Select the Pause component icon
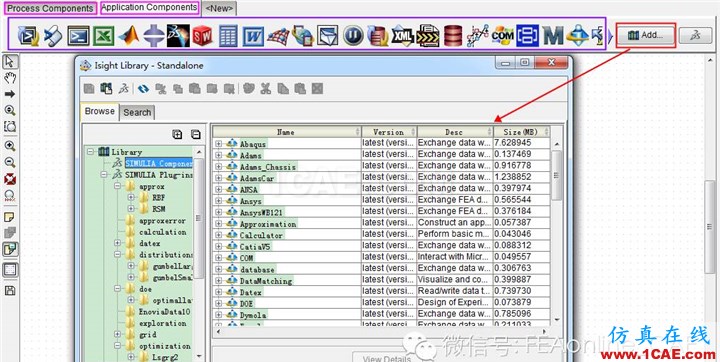The width and height of the screenshot is (720, 362). pos(353,35)
